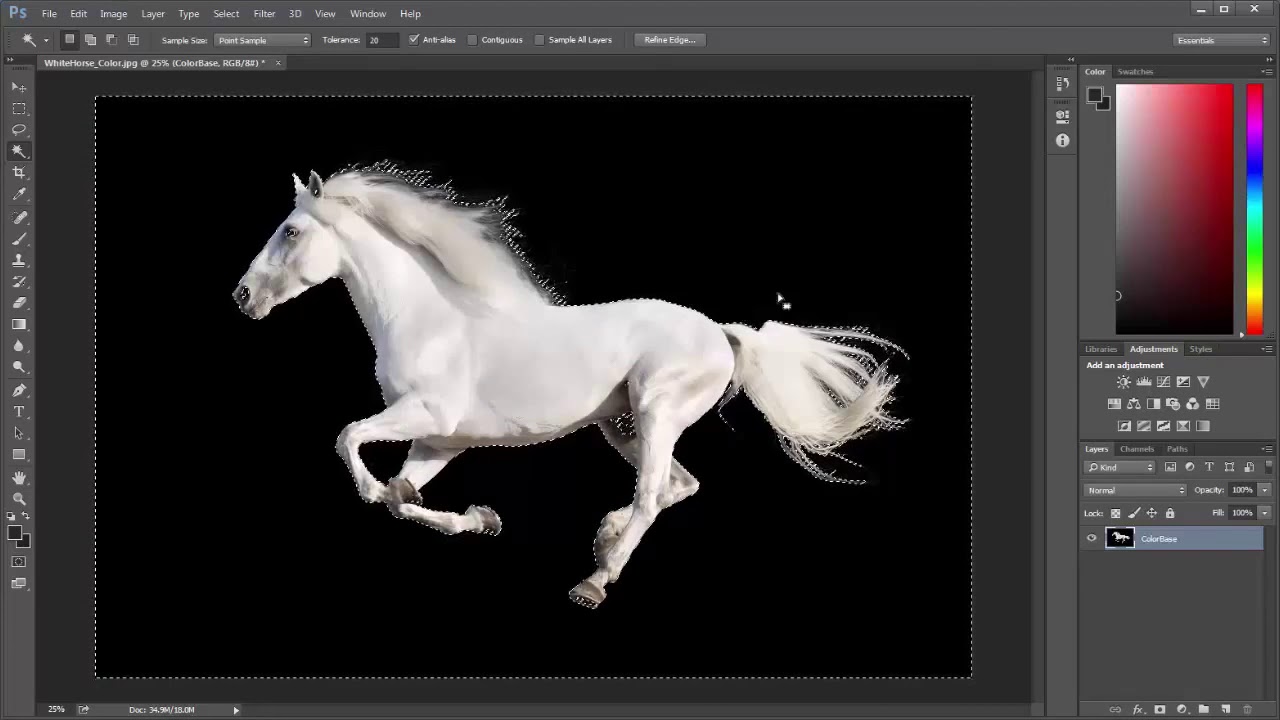Open the Fill slider dropdown arrow

1264,513
